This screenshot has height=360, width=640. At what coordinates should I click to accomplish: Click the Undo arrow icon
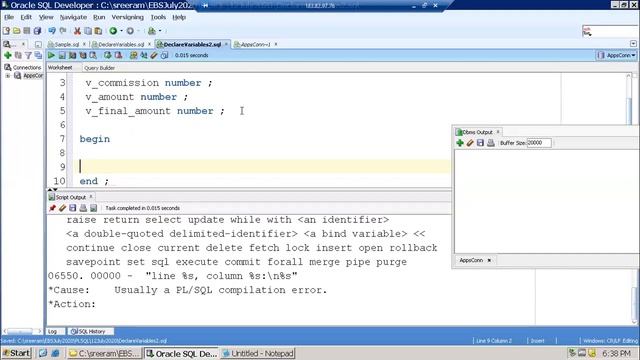[52, 31]
